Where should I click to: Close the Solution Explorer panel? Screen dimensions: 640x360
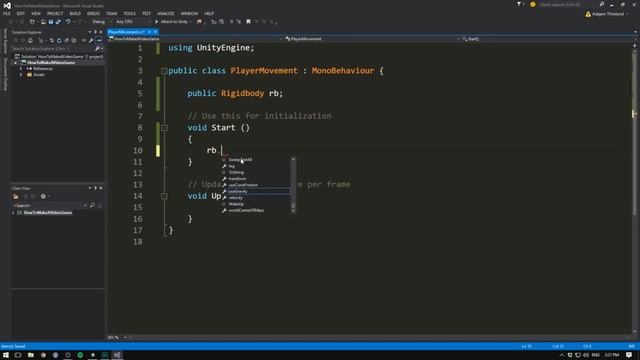click(101, 32)
